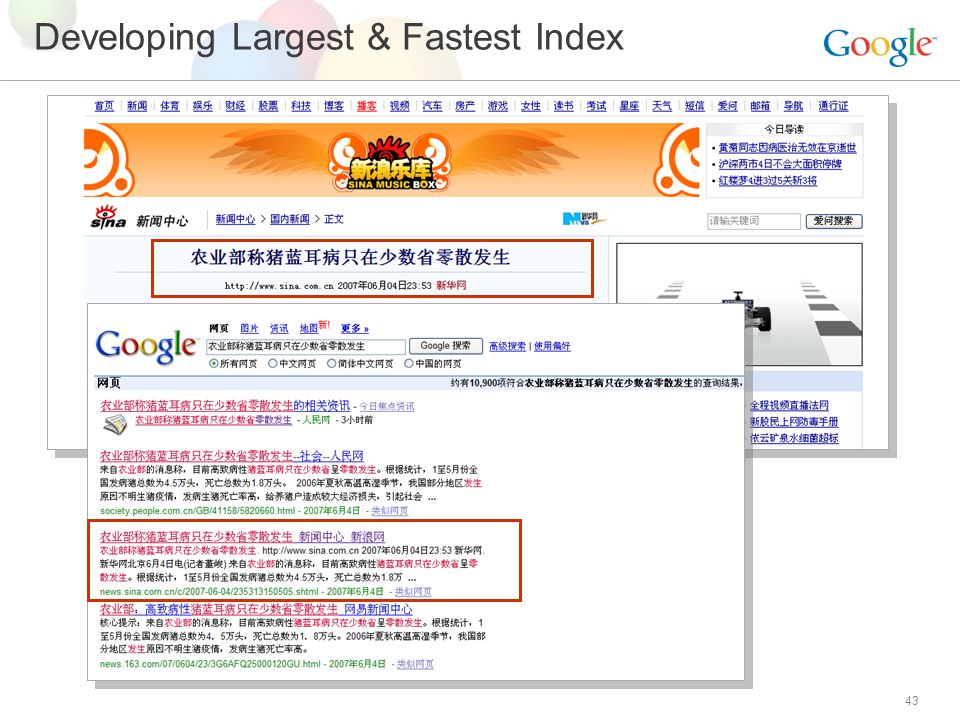Open result ending with 社会--人民网
The image size is (960, 720).
231,456
